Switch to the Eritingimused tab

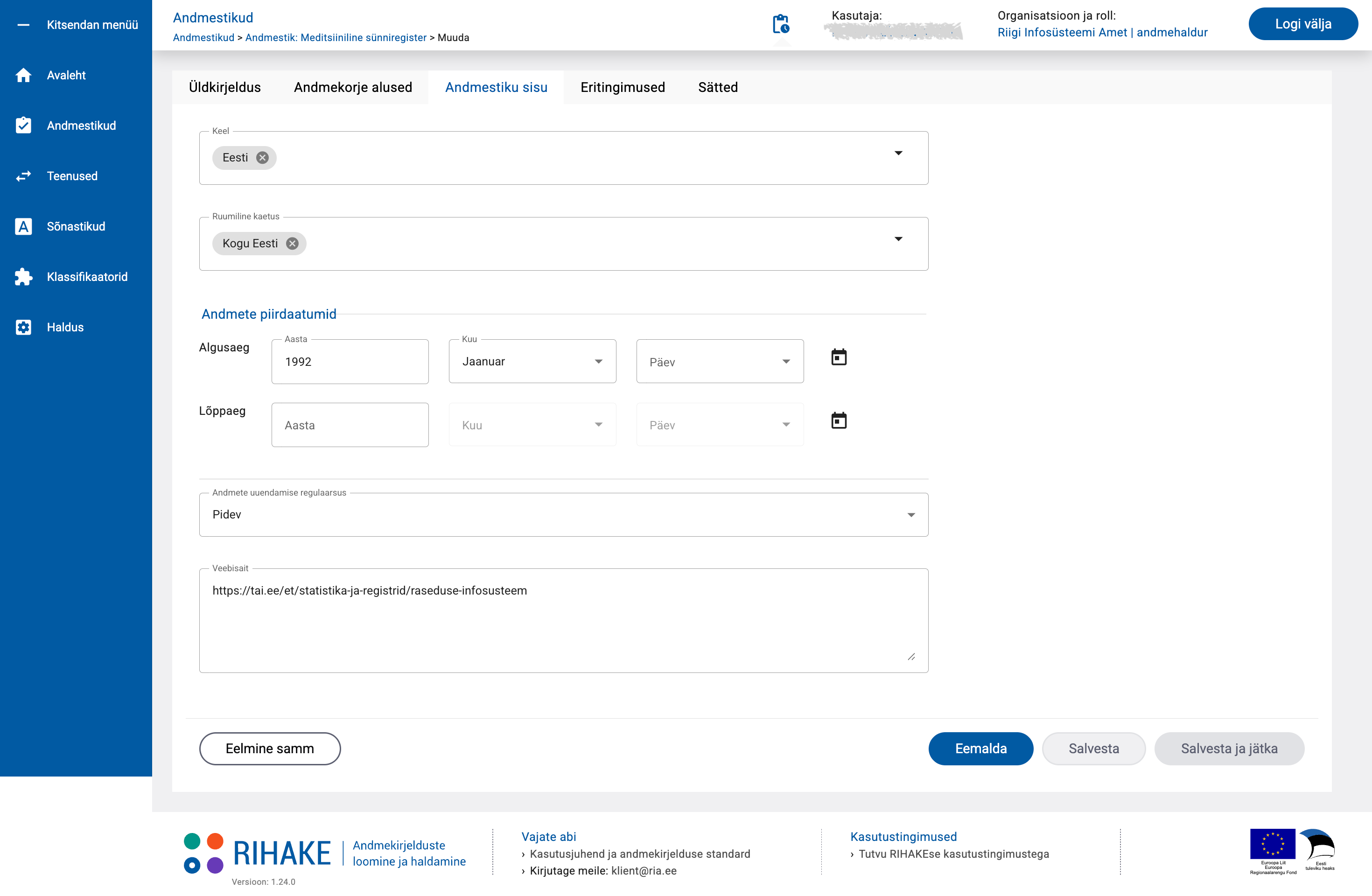622,87
